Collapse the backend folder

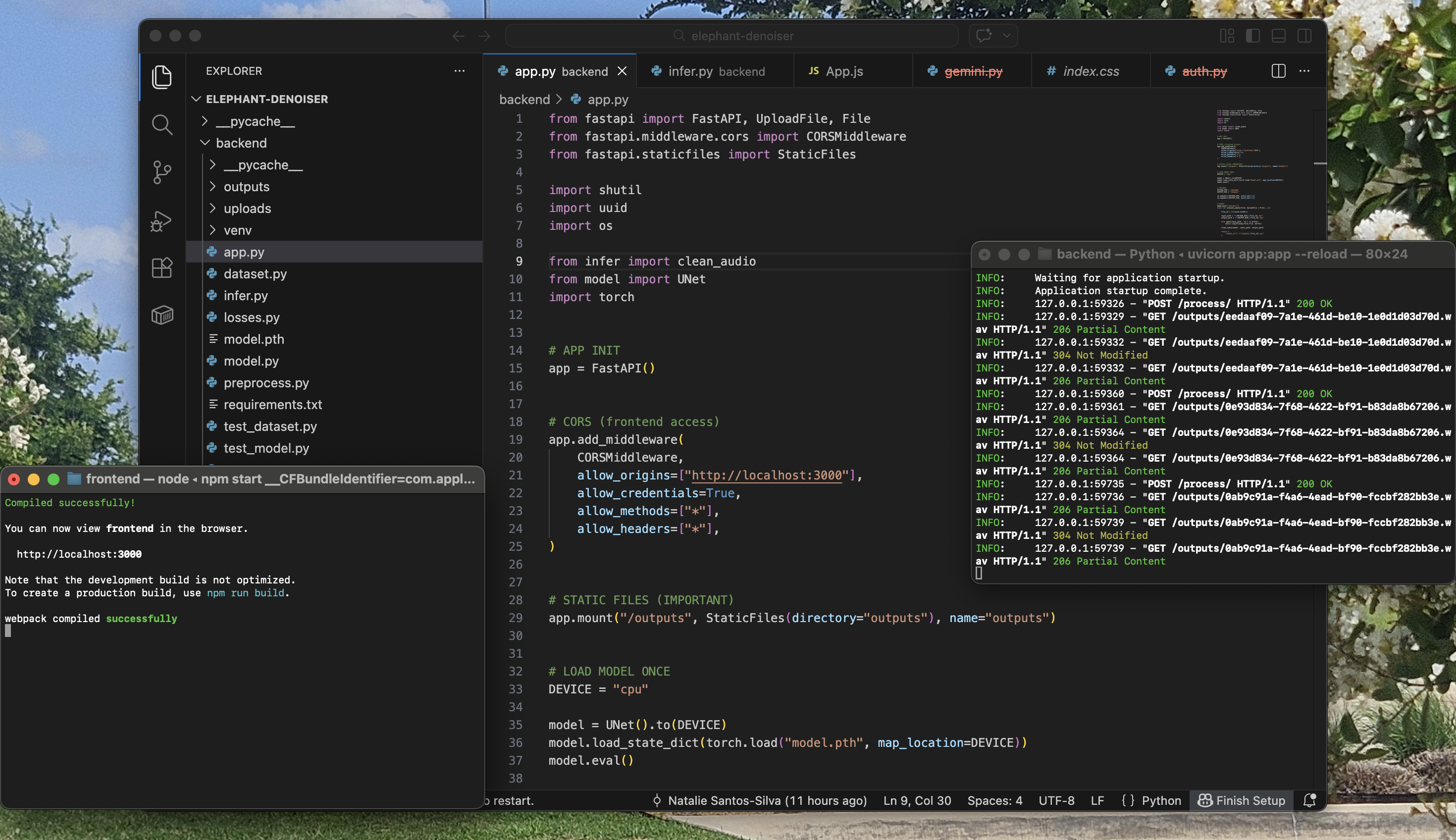tap(241, 143)
